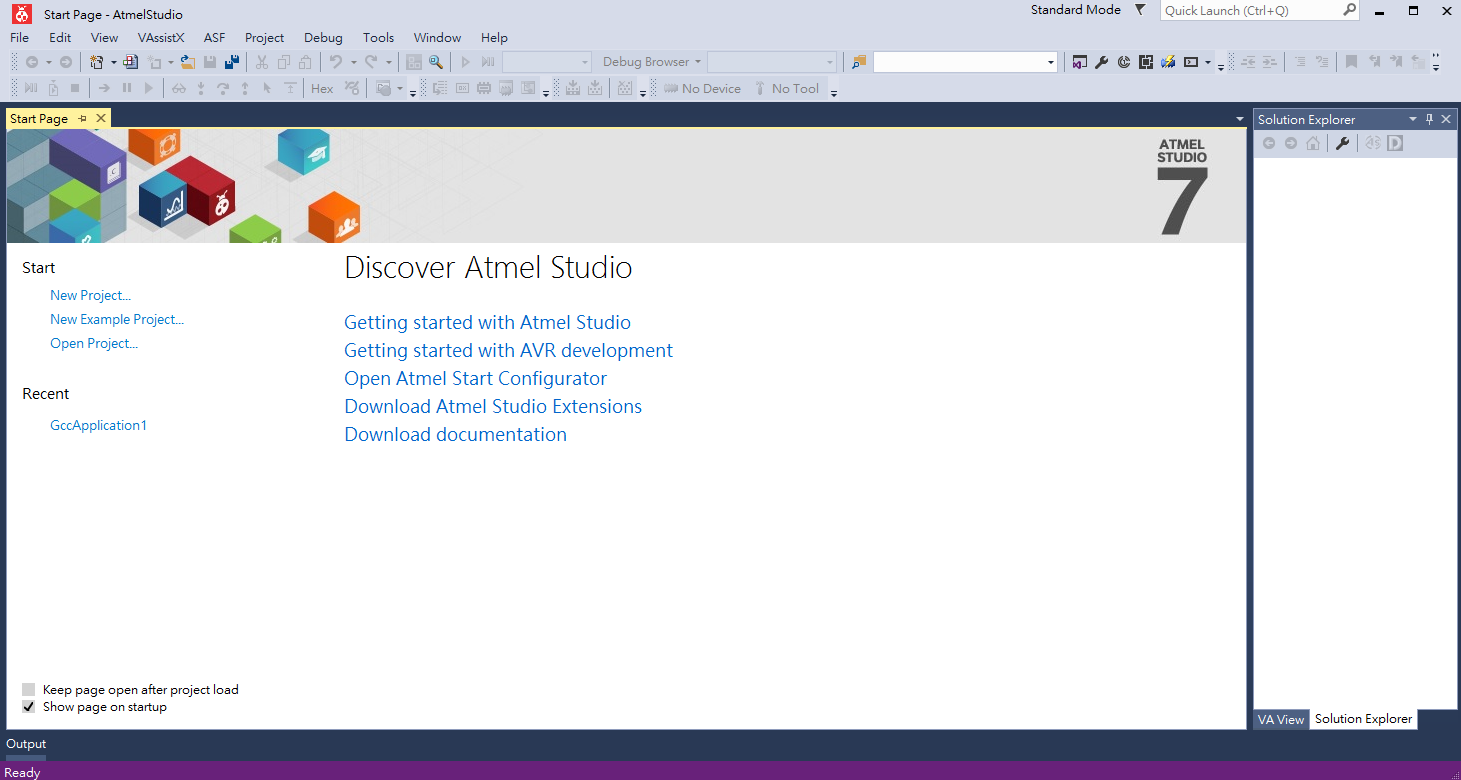
Task: Open the Debug menu
Action: [323, 37]
